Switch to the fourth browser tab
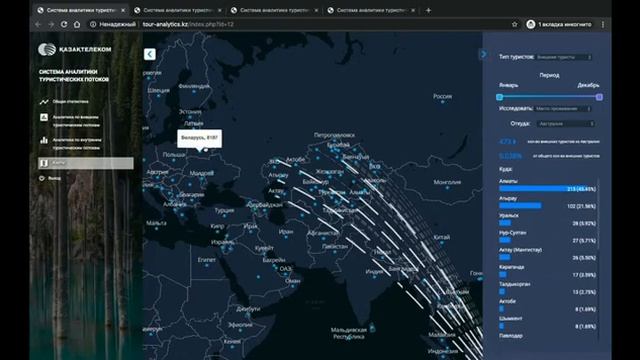Screen dimensions: 640x360 (x=371, y=10)
